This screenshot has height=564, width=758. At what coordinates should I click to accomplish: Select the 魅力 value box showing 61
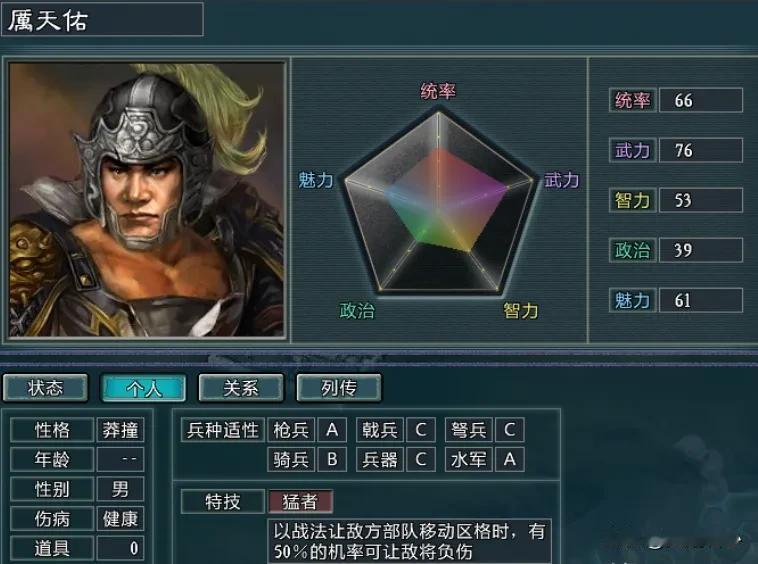point(700,300)
